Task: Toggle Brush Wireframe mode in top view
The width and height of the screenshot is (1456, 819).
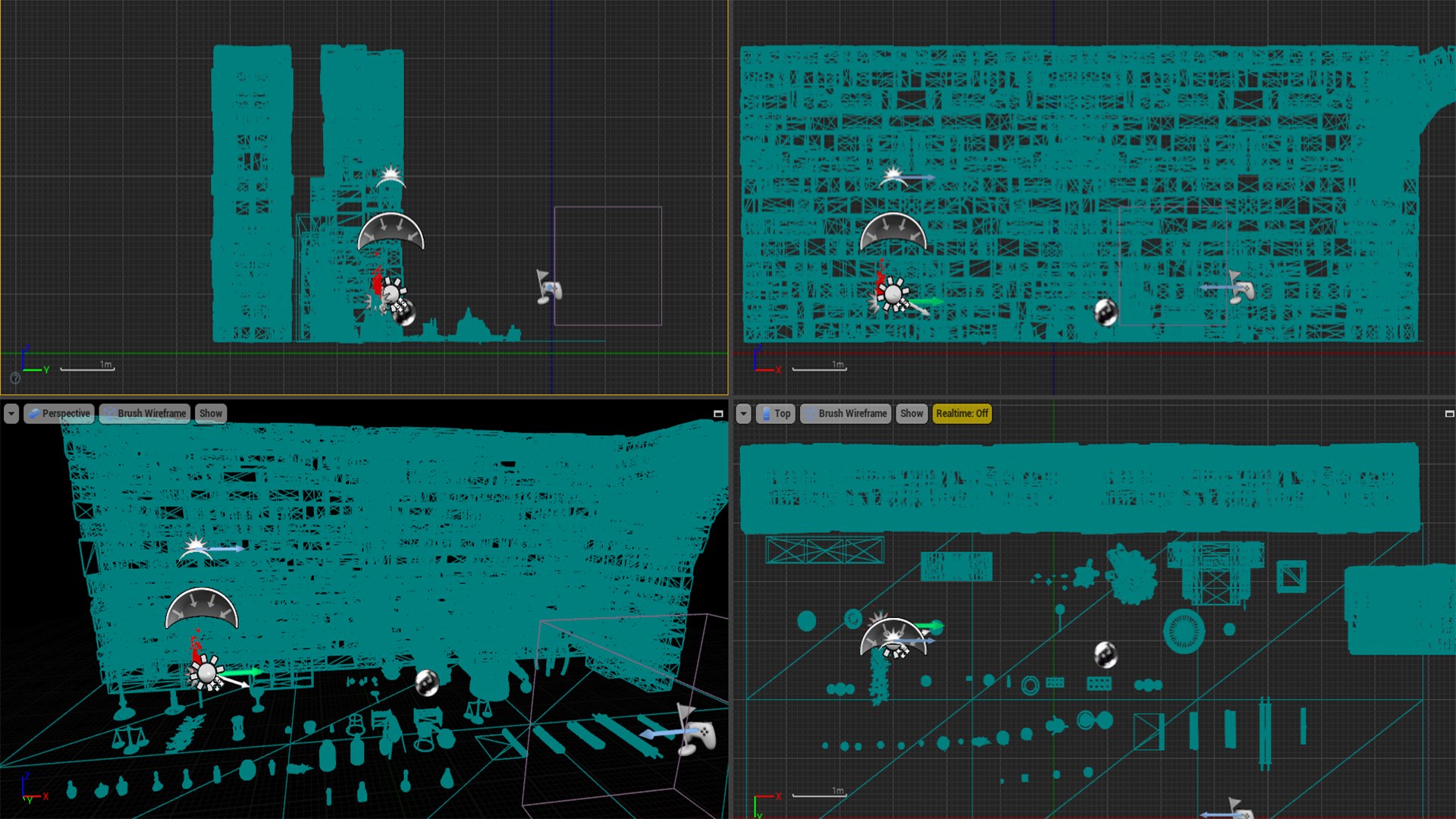Action: tap(852, 413)
